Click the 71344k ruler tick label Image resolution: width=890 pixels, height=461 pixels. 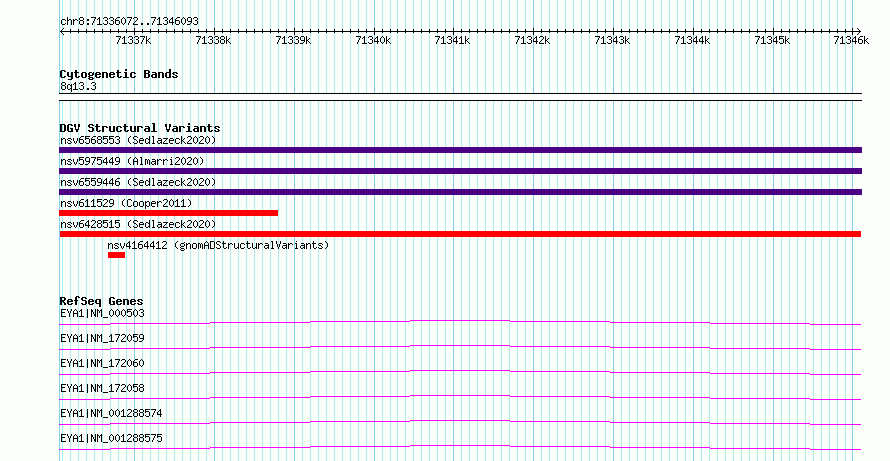692,40
